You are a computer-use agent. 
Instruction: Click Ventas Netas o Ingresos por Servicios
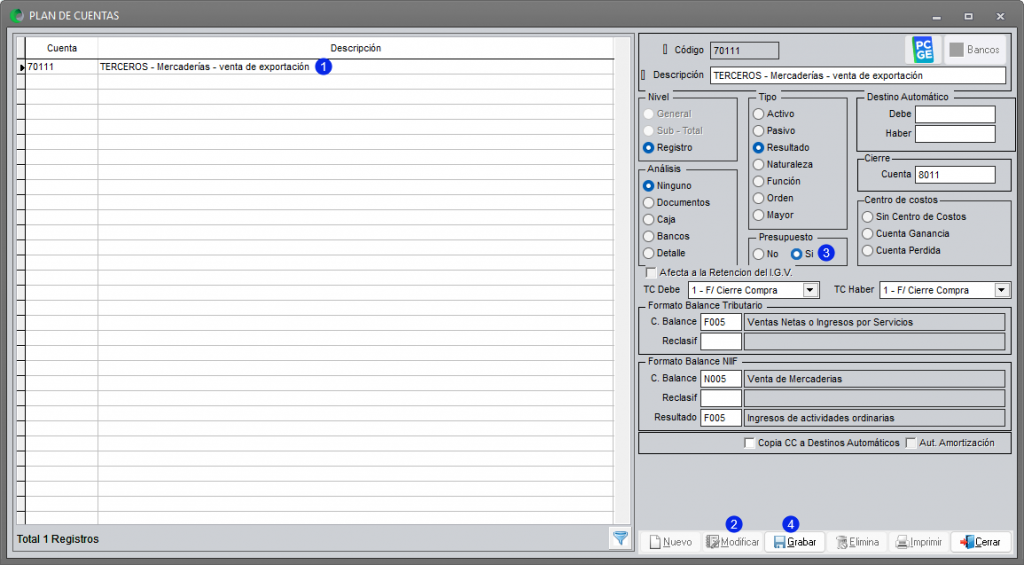874,322
